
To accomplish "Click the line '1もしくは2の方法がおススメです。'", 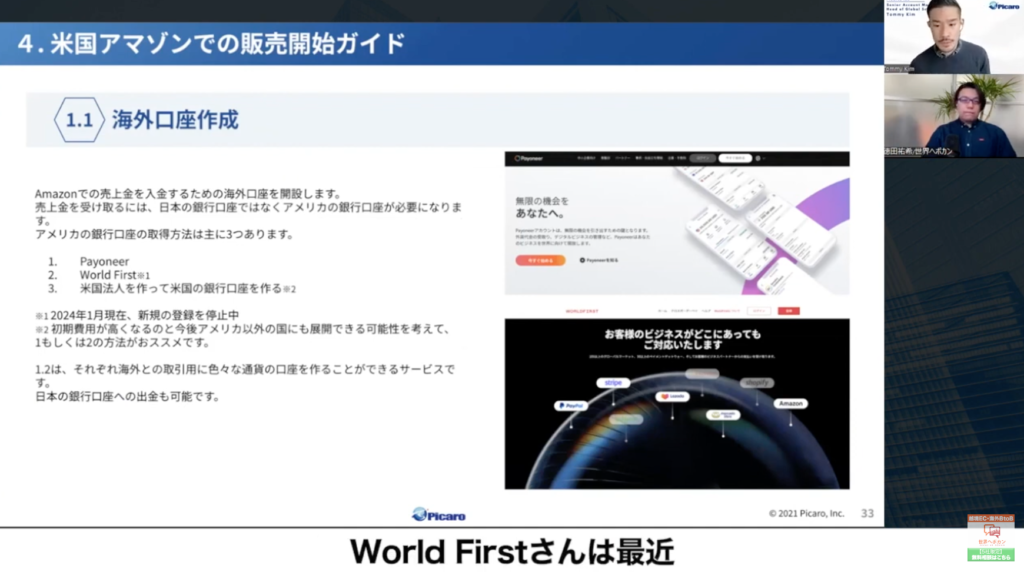I will tap(123, 342).
